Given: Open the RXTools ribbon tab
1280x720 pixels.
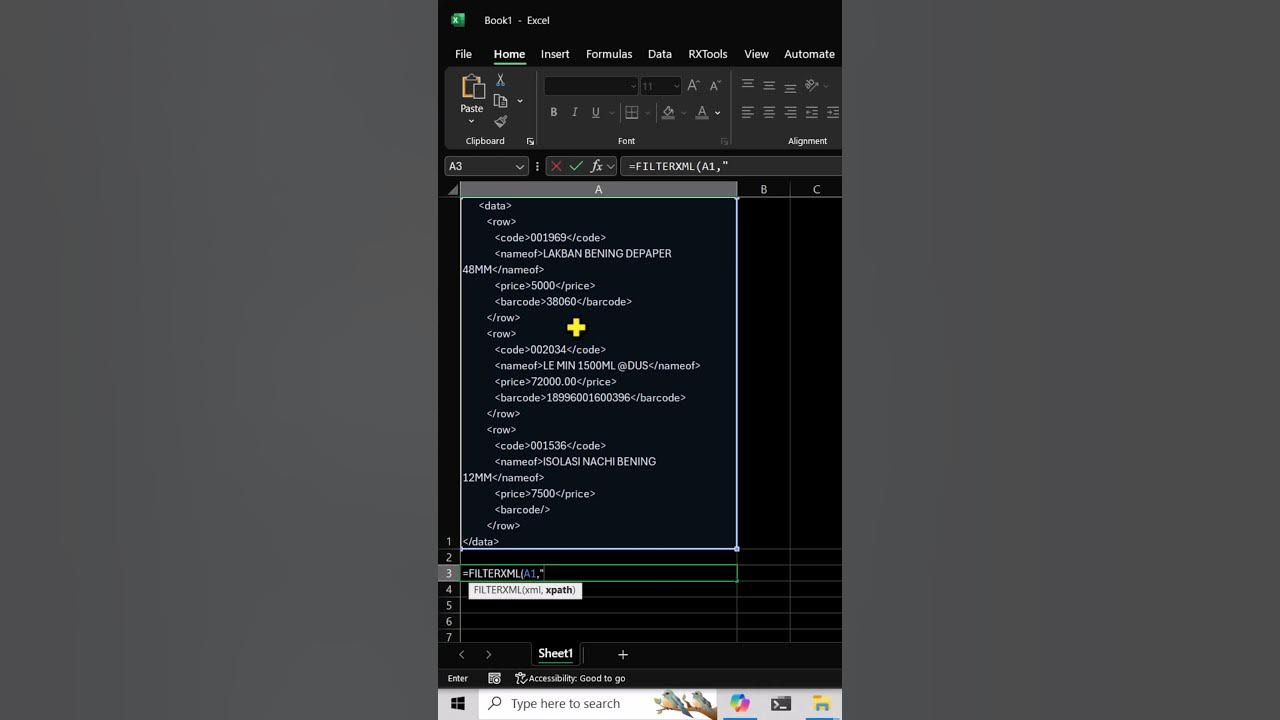Looking at the screenshot, I should 707,54.
